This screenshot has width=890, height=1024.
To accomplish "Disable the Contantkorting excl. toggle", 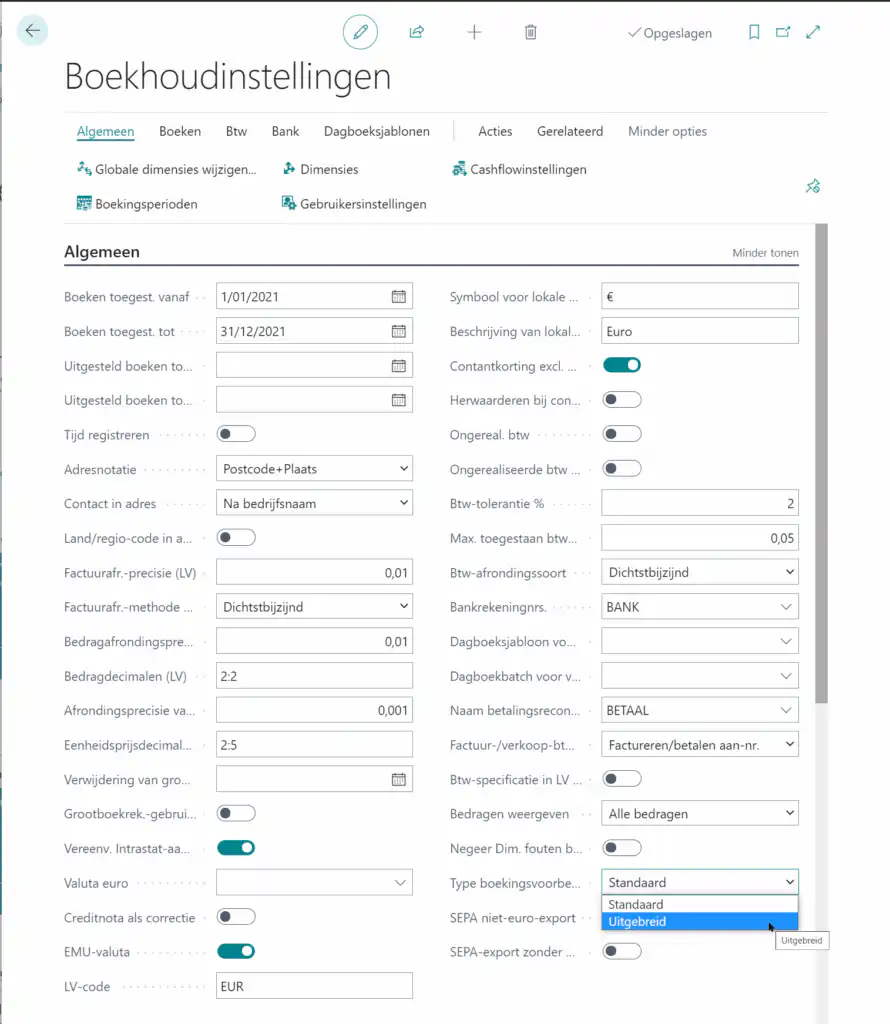I will click(x=621, y=365).
